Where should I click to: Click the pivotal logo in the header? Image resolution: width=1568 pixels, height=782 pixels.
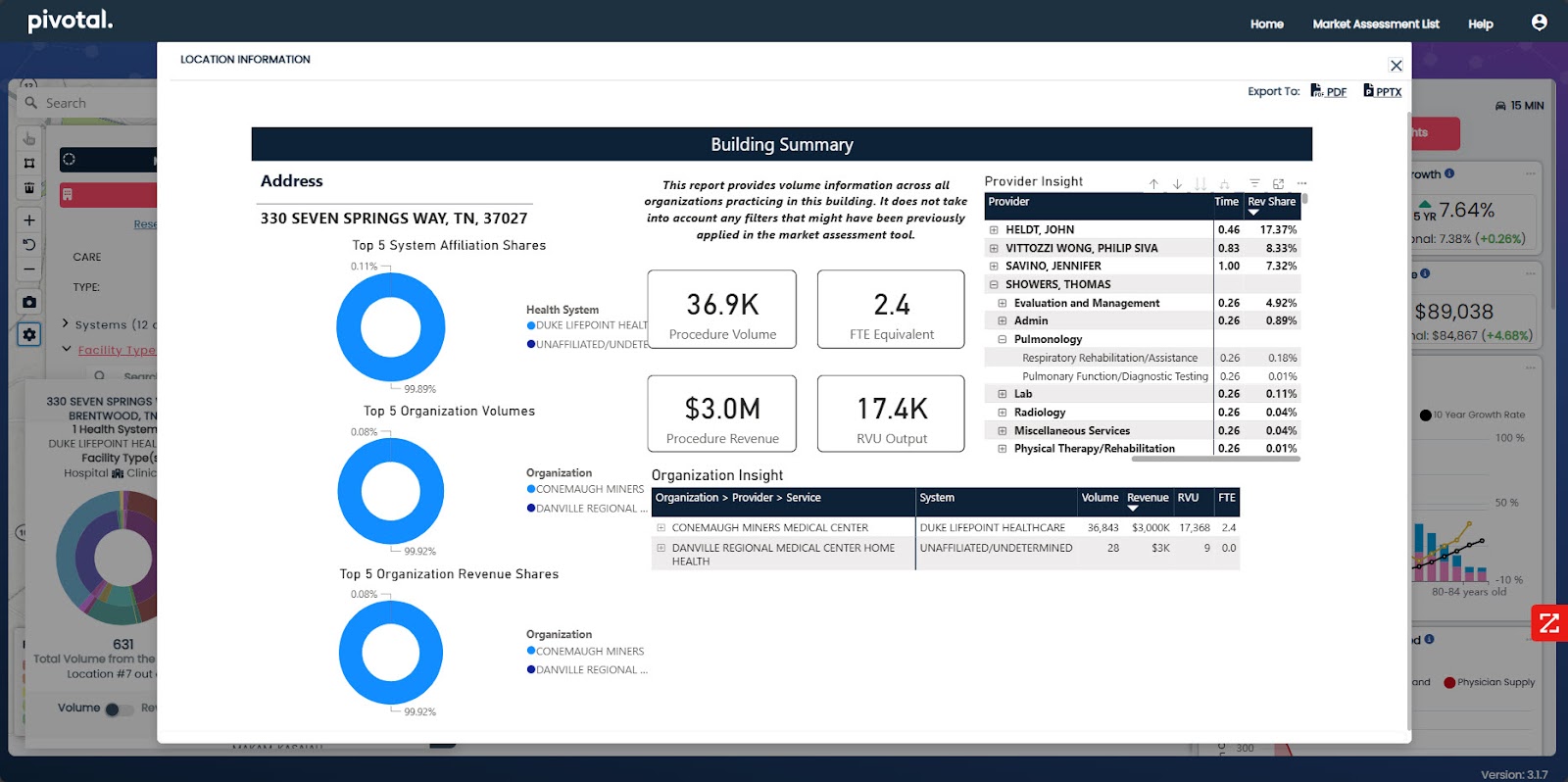tap(70, 21)
